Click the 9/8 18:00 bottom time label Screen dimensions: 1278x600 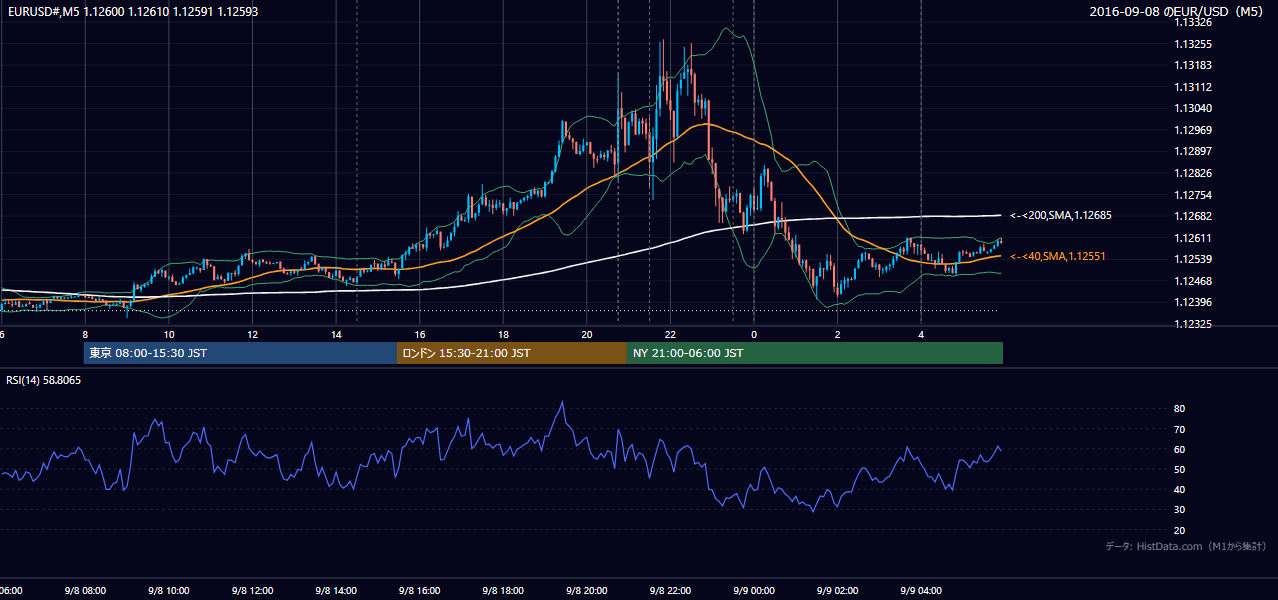[x=503, y=590]
